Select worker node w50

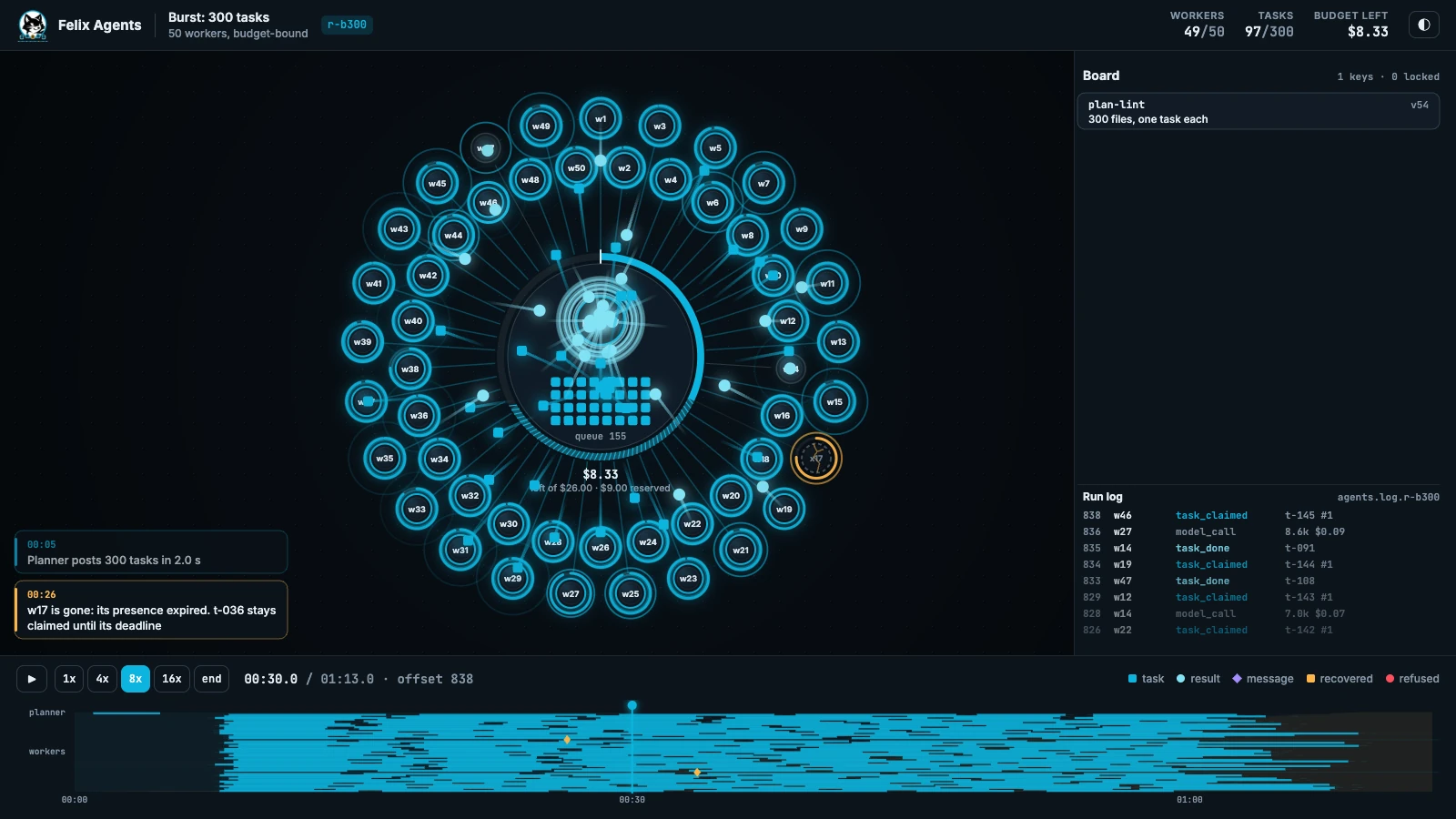click(577, 168)
